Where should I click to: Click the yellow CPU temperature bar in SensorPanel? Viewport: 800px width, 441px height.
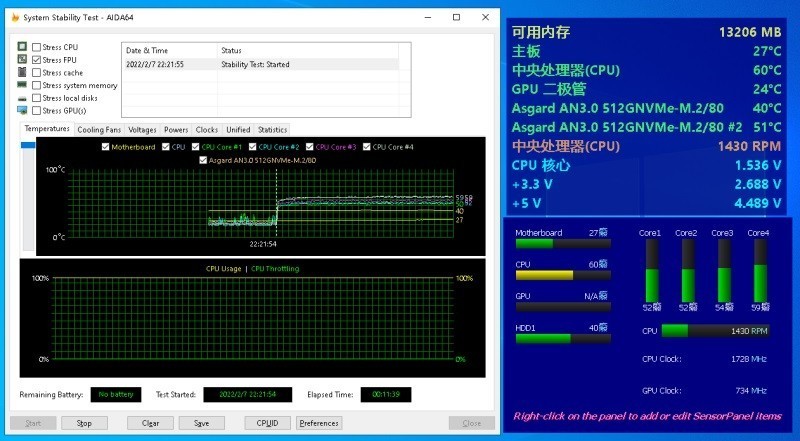[563, 276]
